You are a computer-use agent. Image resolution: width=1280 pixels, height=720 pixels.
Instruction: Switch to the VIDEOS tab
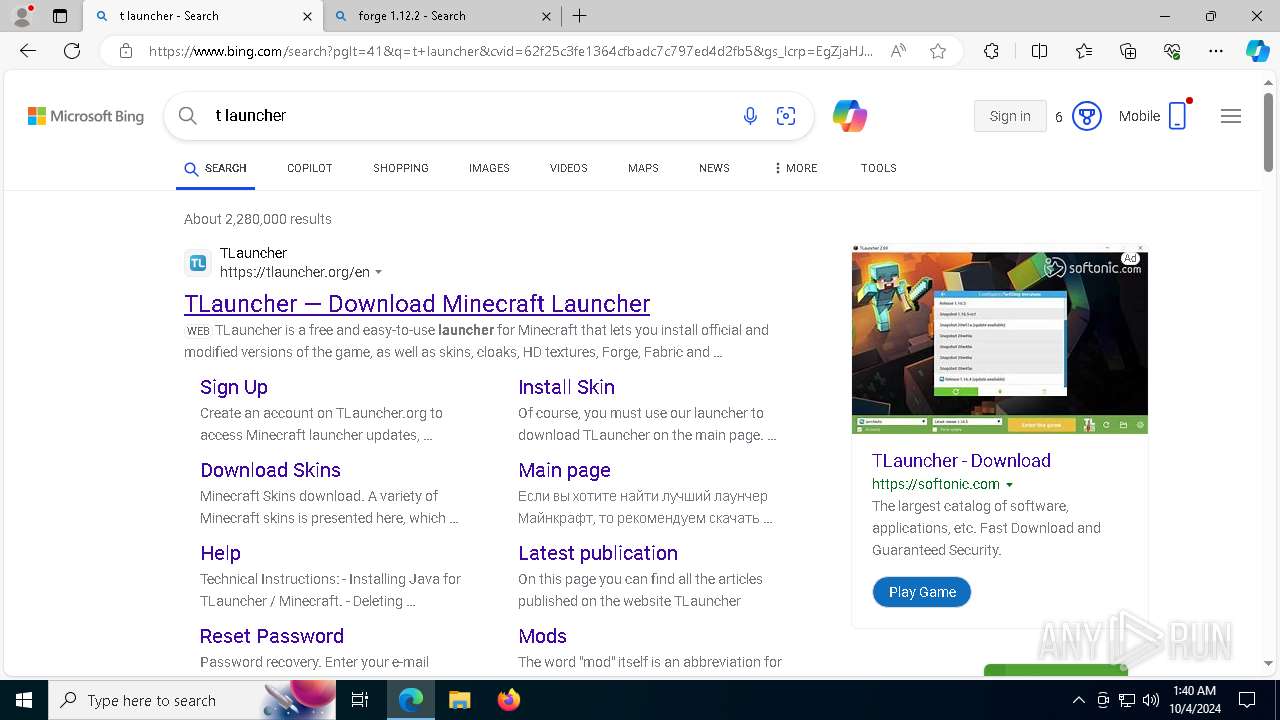click(569, 168)
